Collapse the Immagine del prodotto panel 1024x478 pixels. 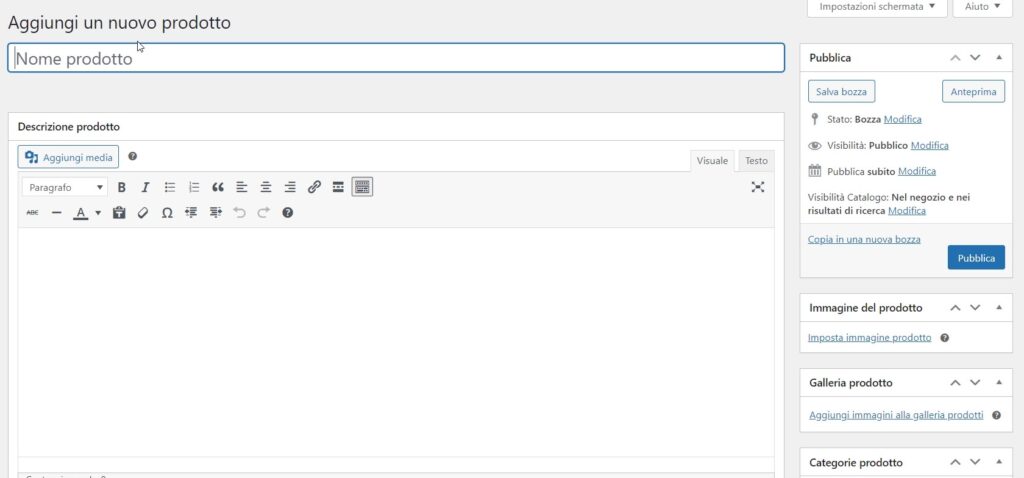(x=999, y=308)
